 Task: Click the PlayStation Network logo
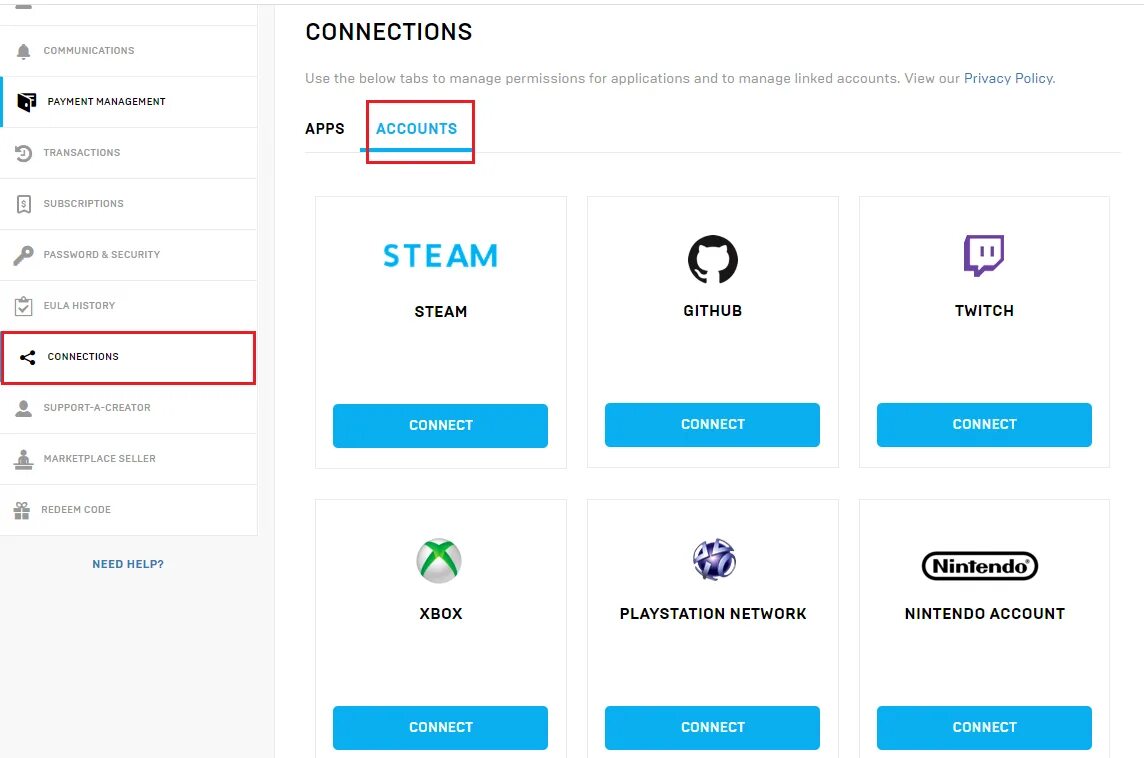click(x=714, y=560)
